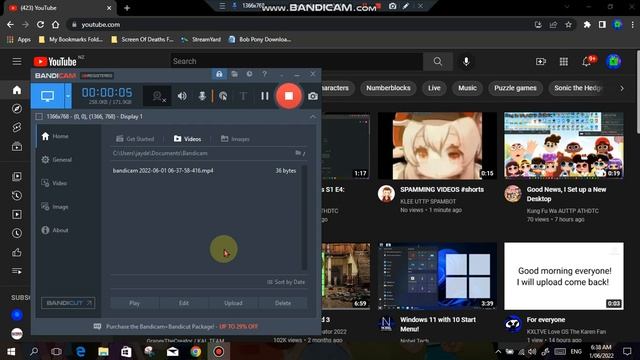Toggle the Bandicam text overlay T icon
640x360 pixels.
[243, 96]
